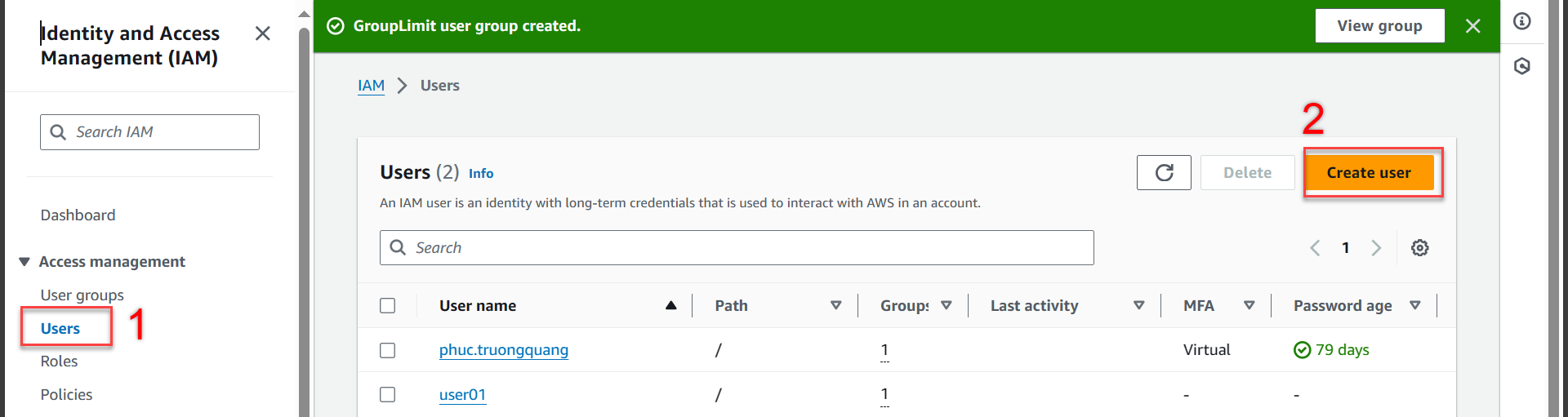Go to next page of users
This screenshot has width=1568, height=417.
pos(1376,248)
